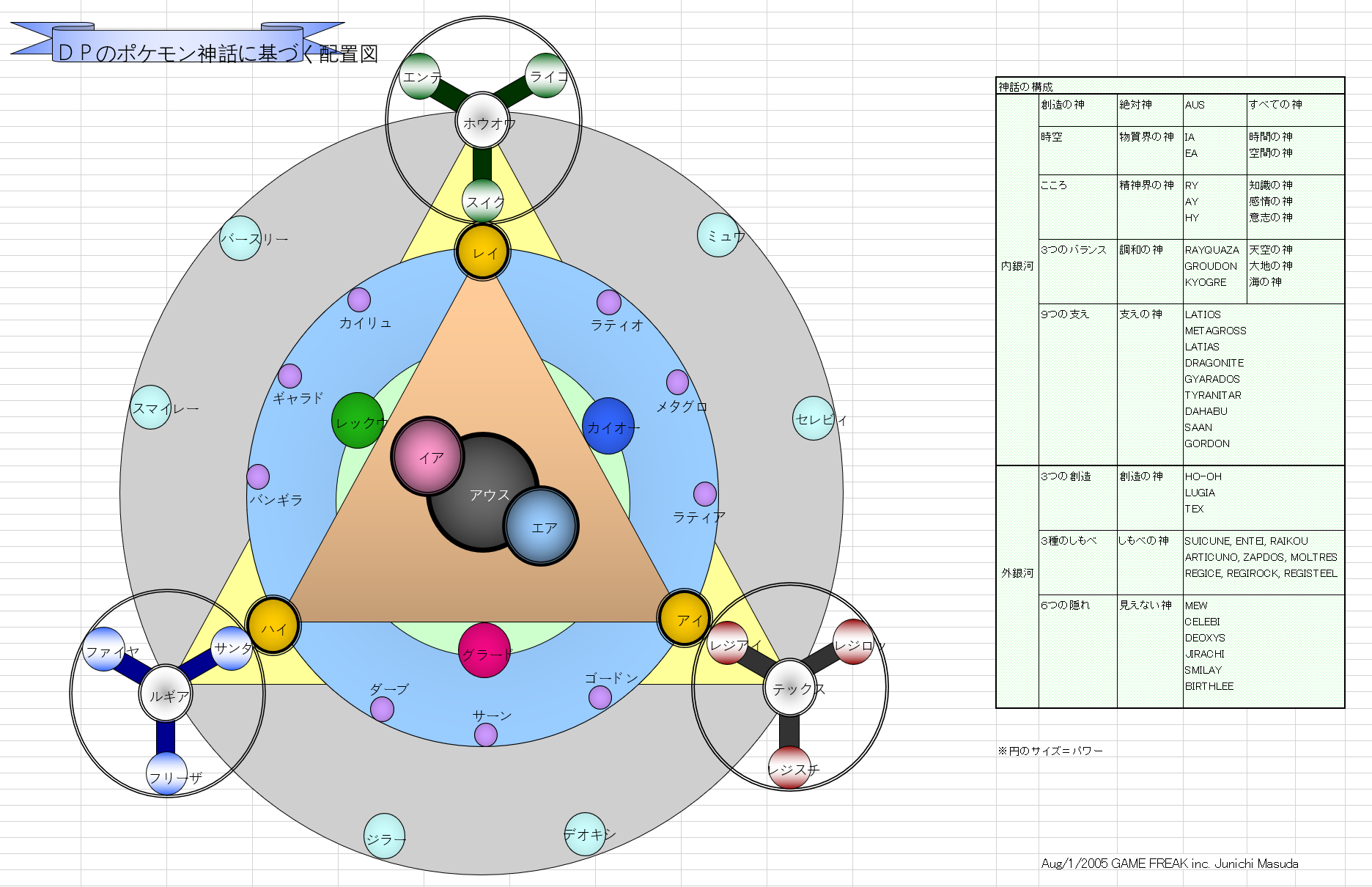The image size is (1372, 887).
Task: Select the 時空 table cell
Action: (x=1077, y=150)
